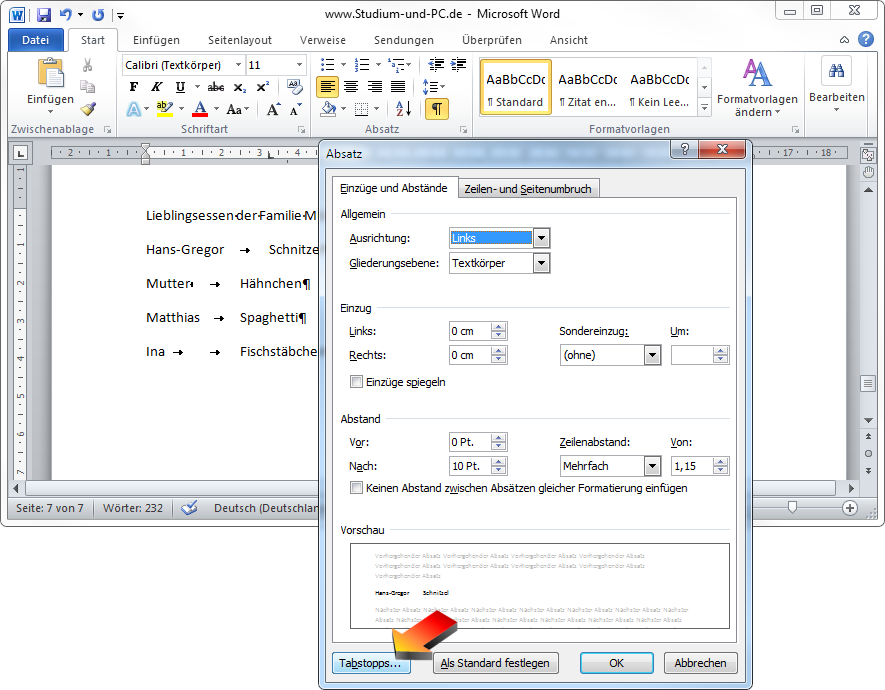
Task: Open text effects icon (glowing A)
Action: tap(133, 109)
